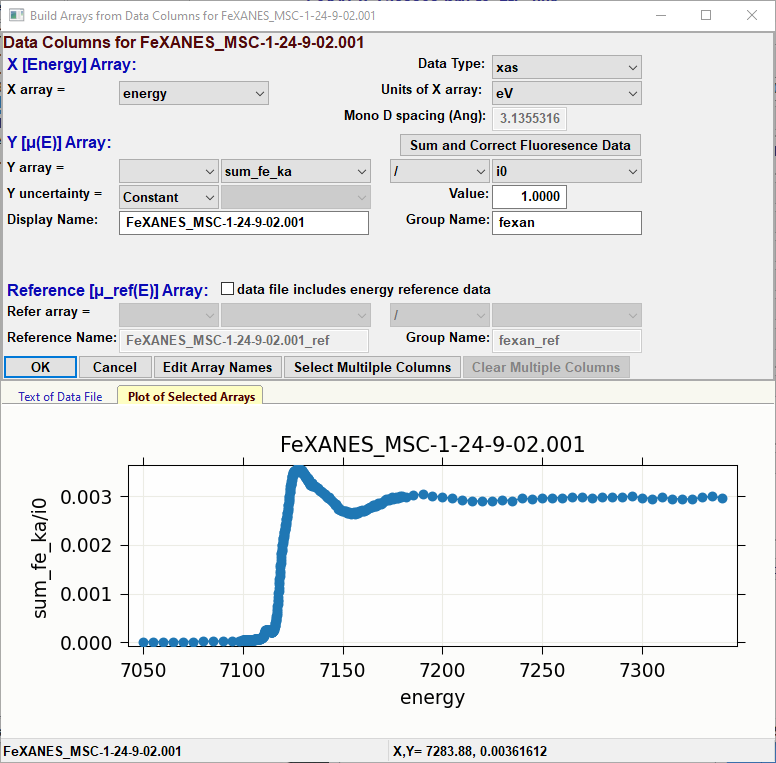Expand the Data Type xas dropdown
Screen dimensions: 776x763
click(x=566, y=67)
